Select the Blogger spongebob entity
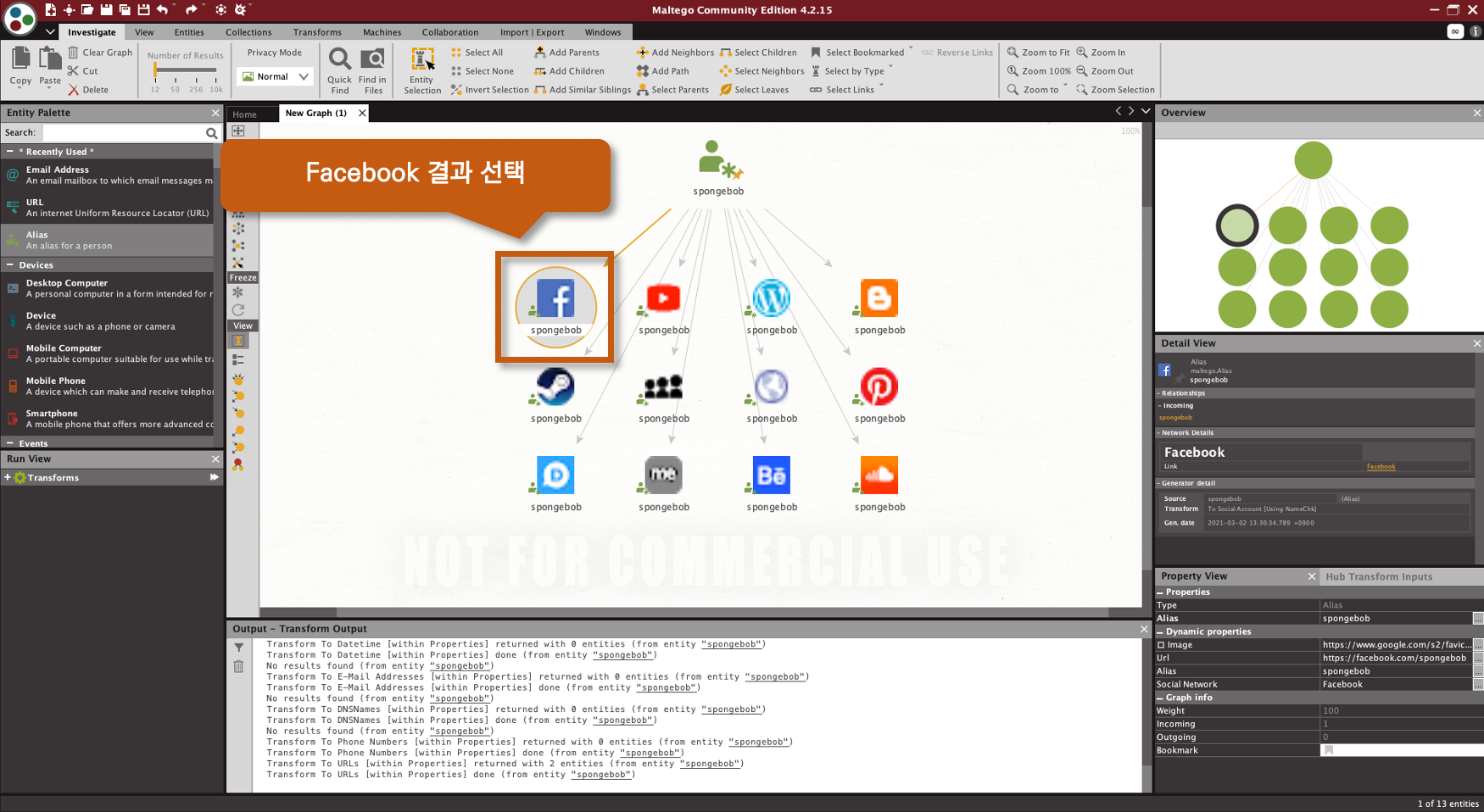1484x812 pixels. pos(879,308)
